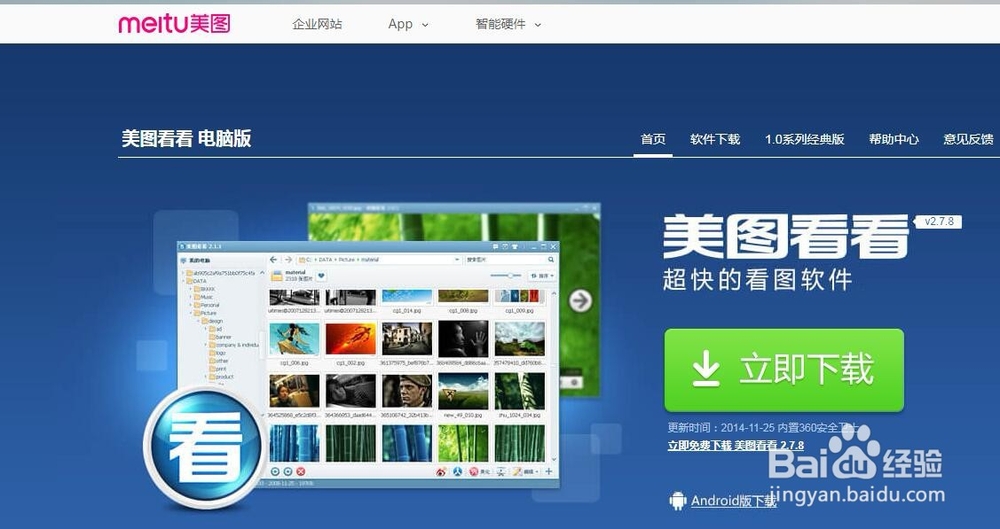The width and height of the screenshot is (1000, 529).
Task: Expand the product folder arrow
Action: point(205,376)
